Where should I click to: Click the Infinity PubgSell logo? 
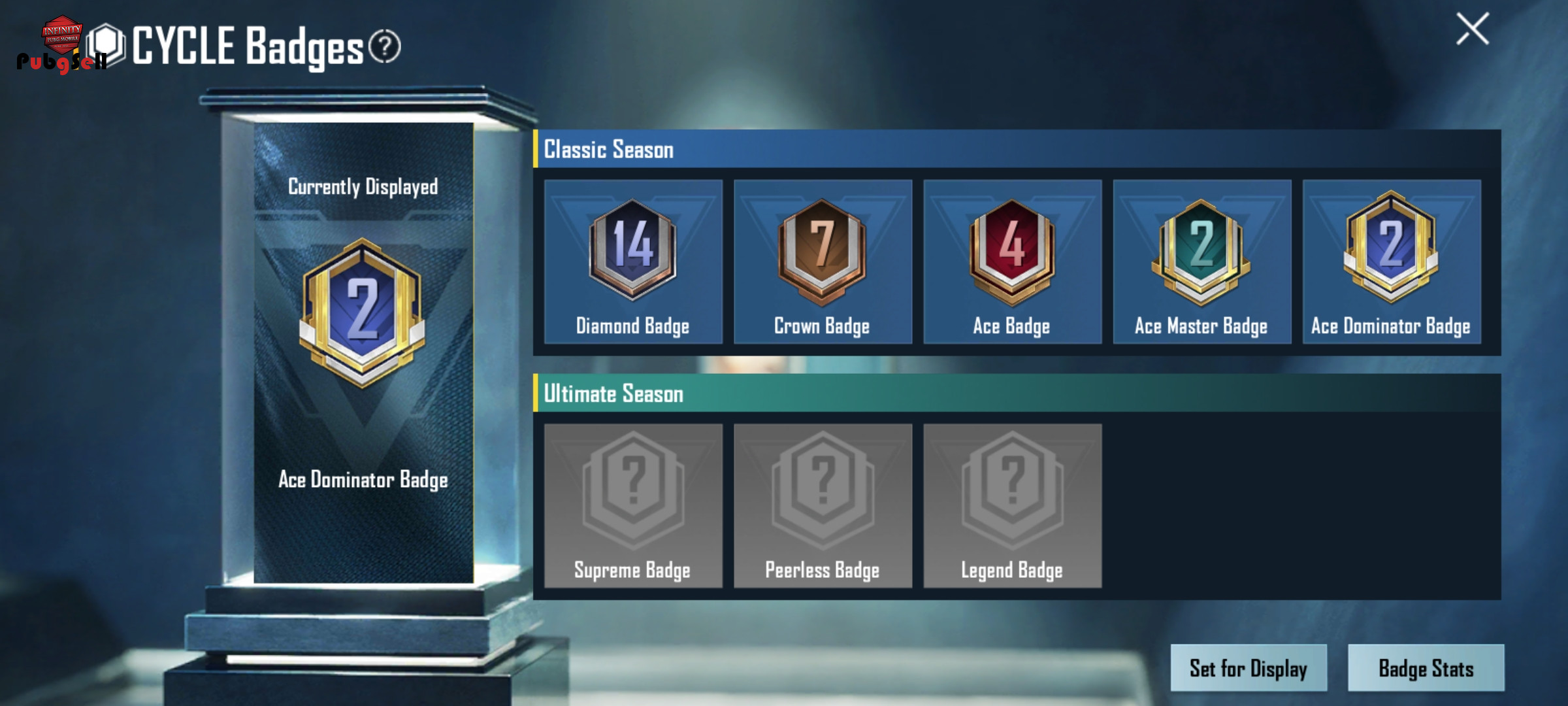[61, 44]
